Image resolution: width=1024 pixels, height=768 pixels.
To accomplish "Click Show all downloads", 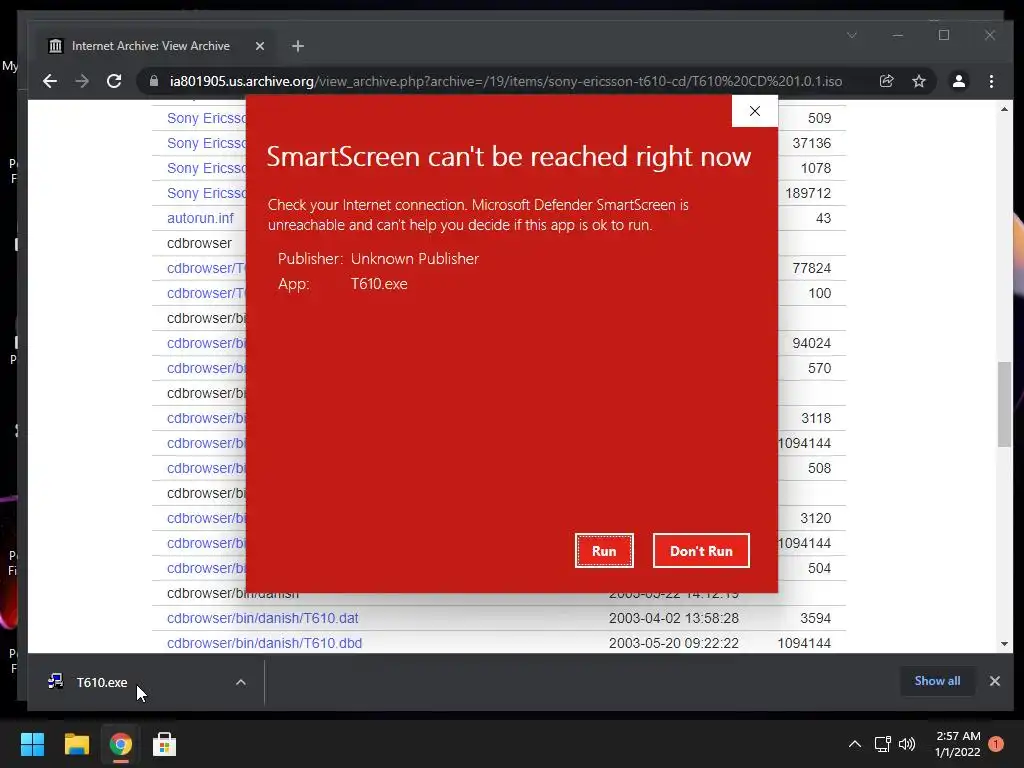I will coord(937,680).
